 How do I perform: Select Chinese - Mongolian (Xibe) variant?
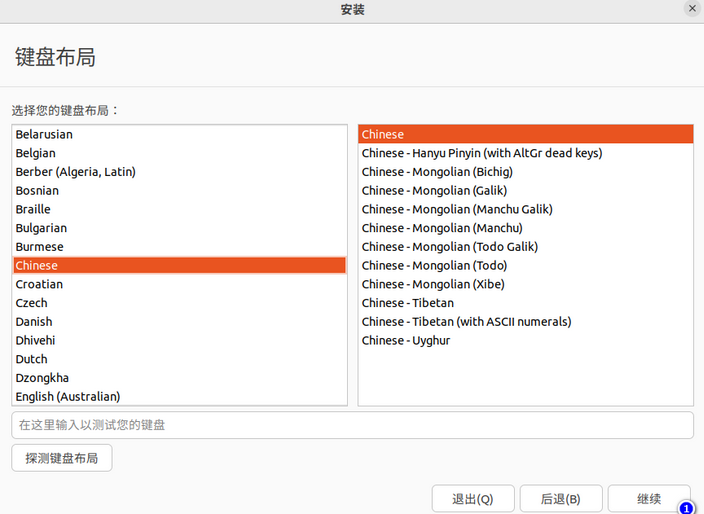coord(433,284)
